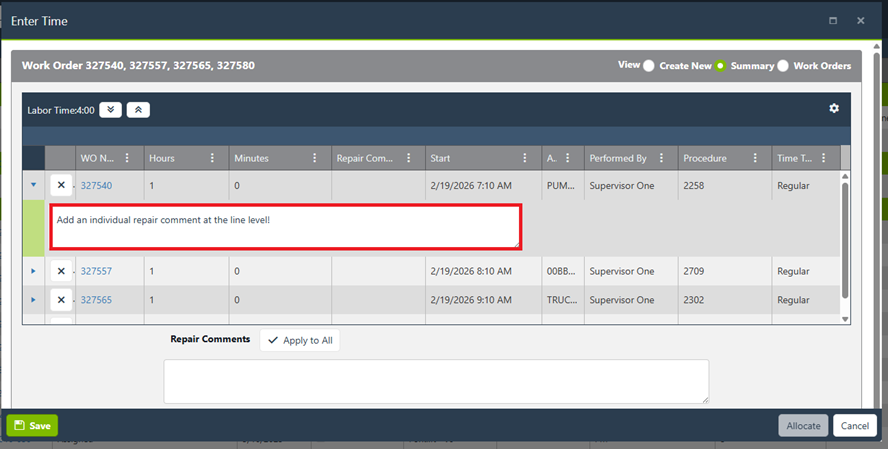Screen dimensions: 888x449
Task: Collapse the expanded 327540 row
Action: tap(33, 185)
